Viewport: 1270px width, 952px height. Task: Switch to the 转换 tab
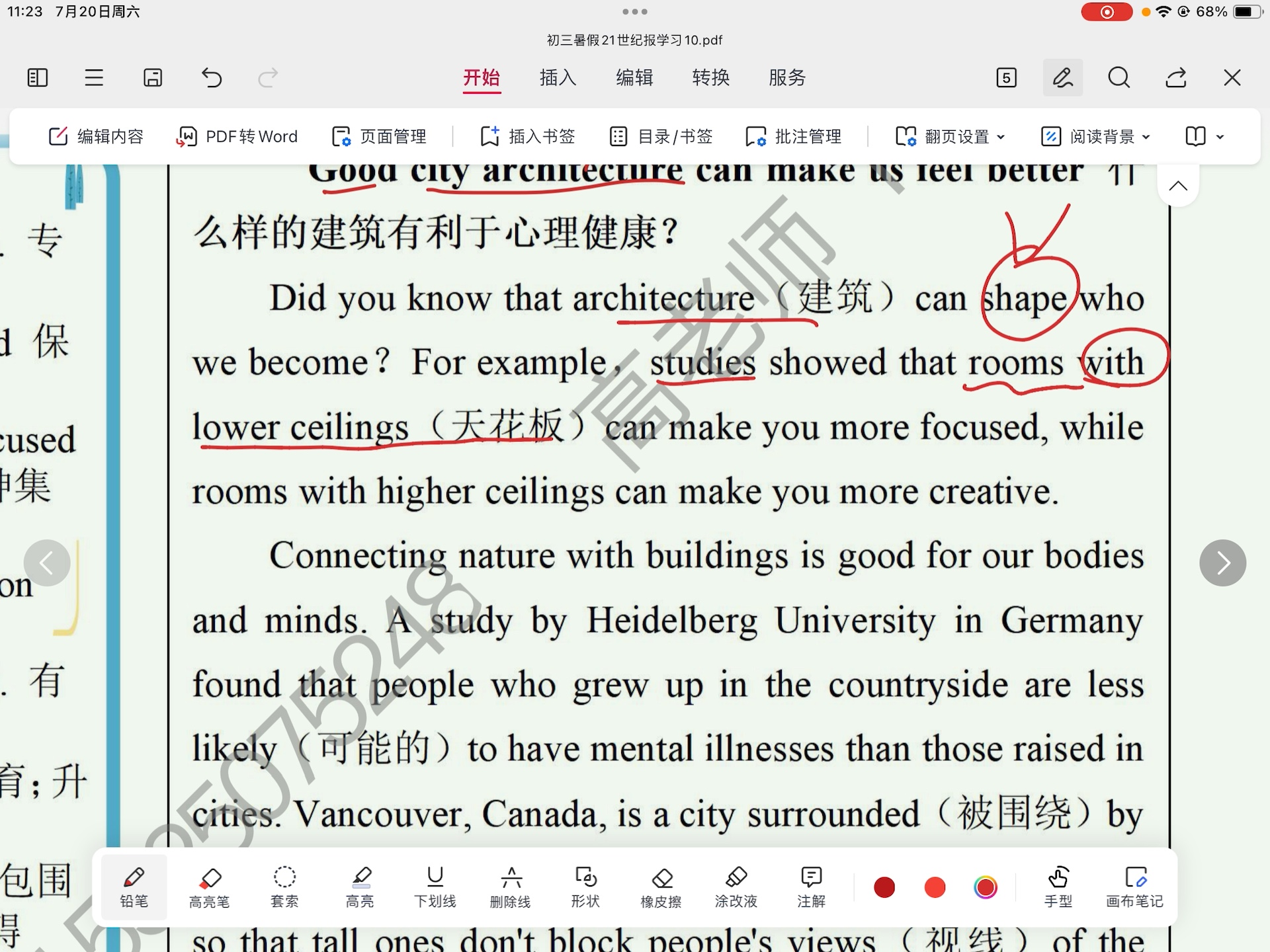710,78
